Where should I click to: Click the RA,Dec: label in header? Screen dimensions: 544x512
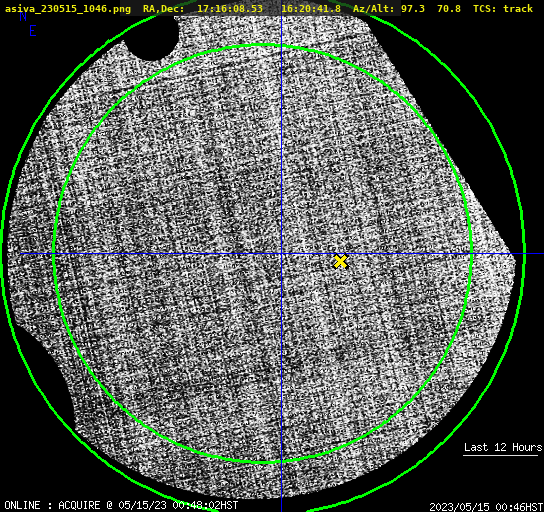(x=164, y=8)
